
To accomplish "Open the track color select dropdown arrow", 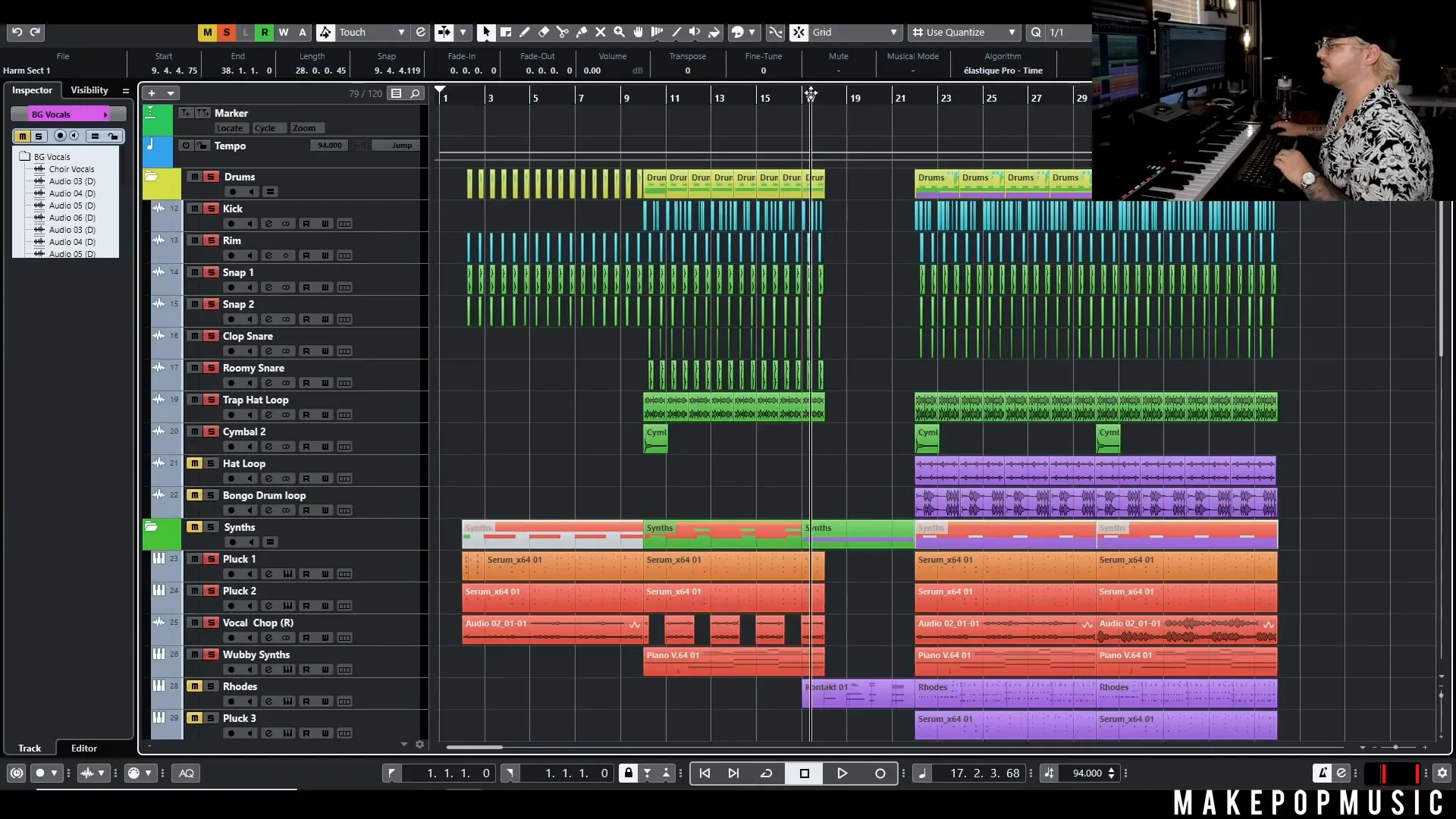I will (x=752, y=32).
